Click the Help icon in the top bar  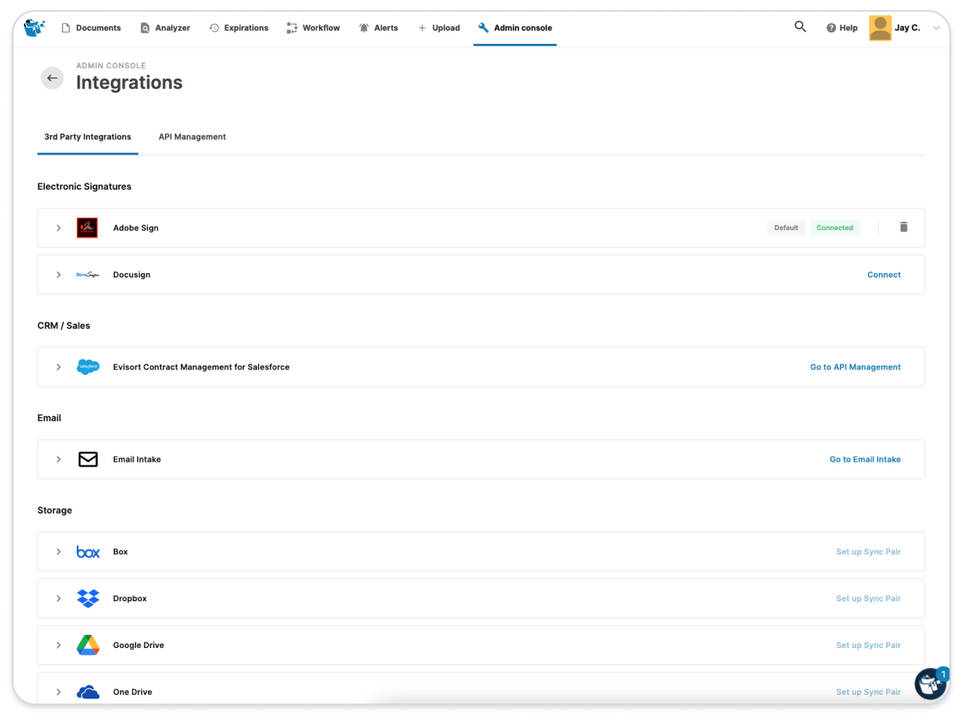pos(841,27)
